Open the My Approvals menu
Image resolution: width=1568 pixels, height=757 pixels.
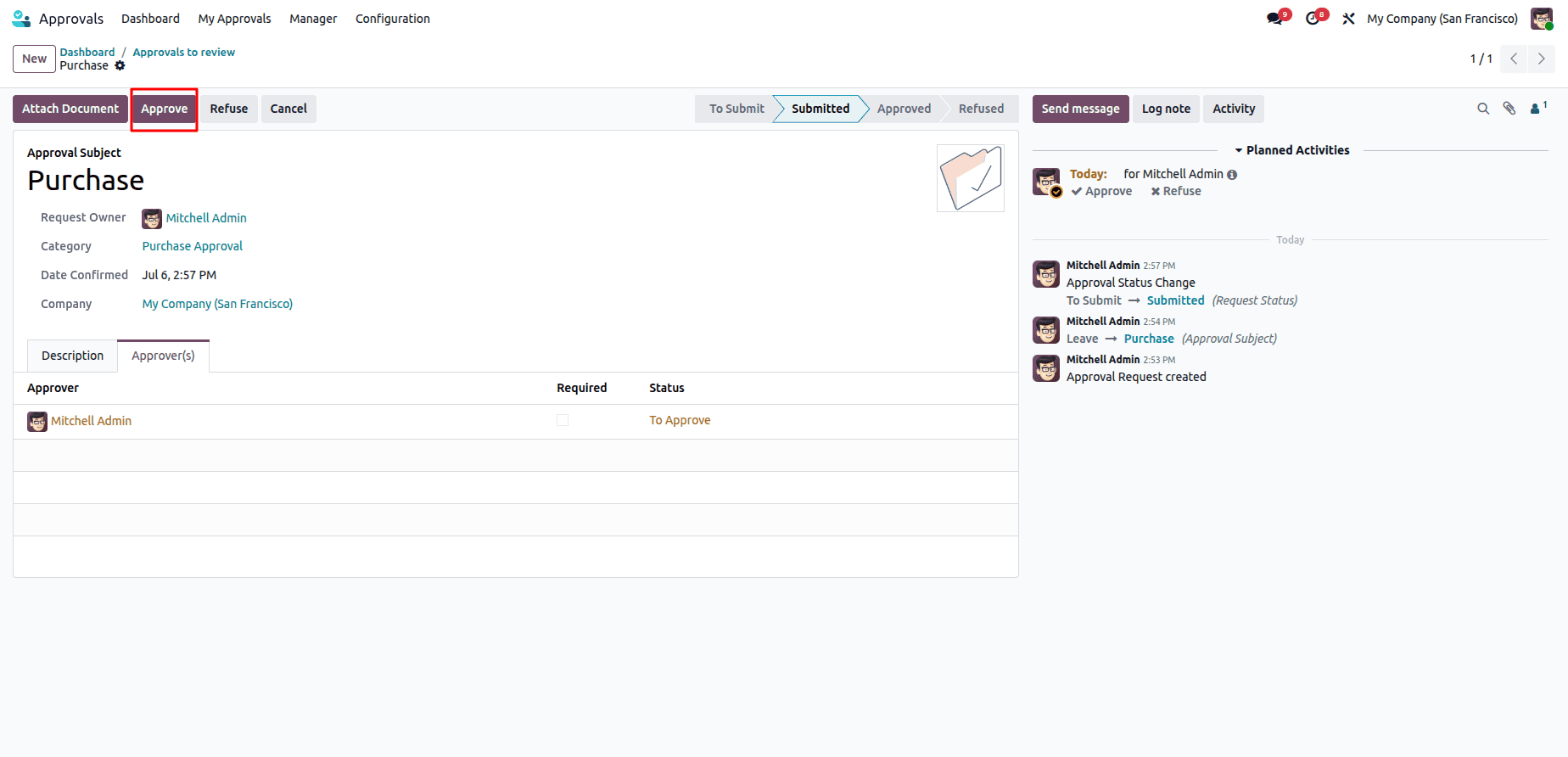[234, 19]
